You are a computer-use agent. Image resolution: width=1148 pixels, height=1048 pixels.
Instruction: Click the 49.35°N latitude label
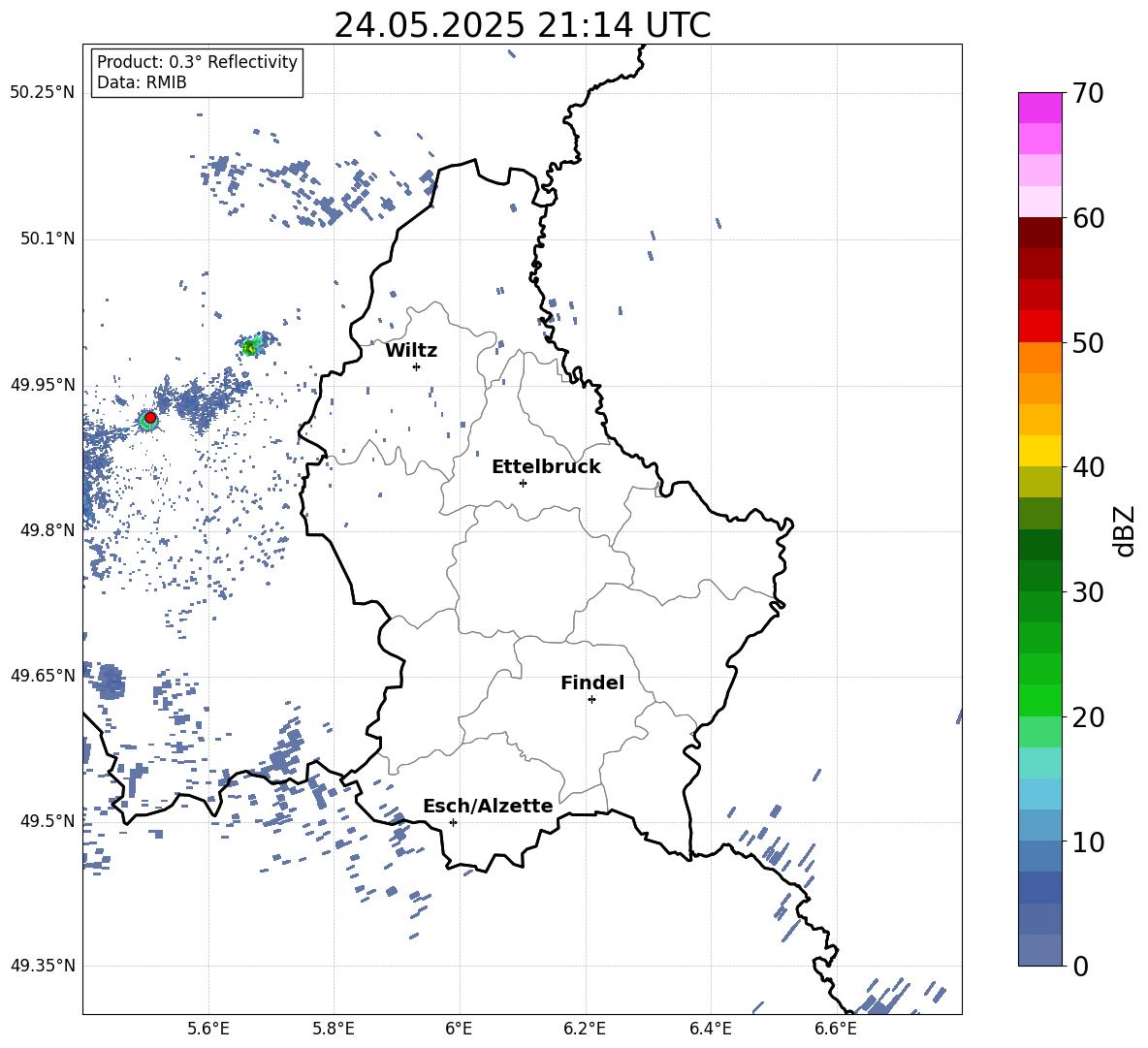pos(43,966)
